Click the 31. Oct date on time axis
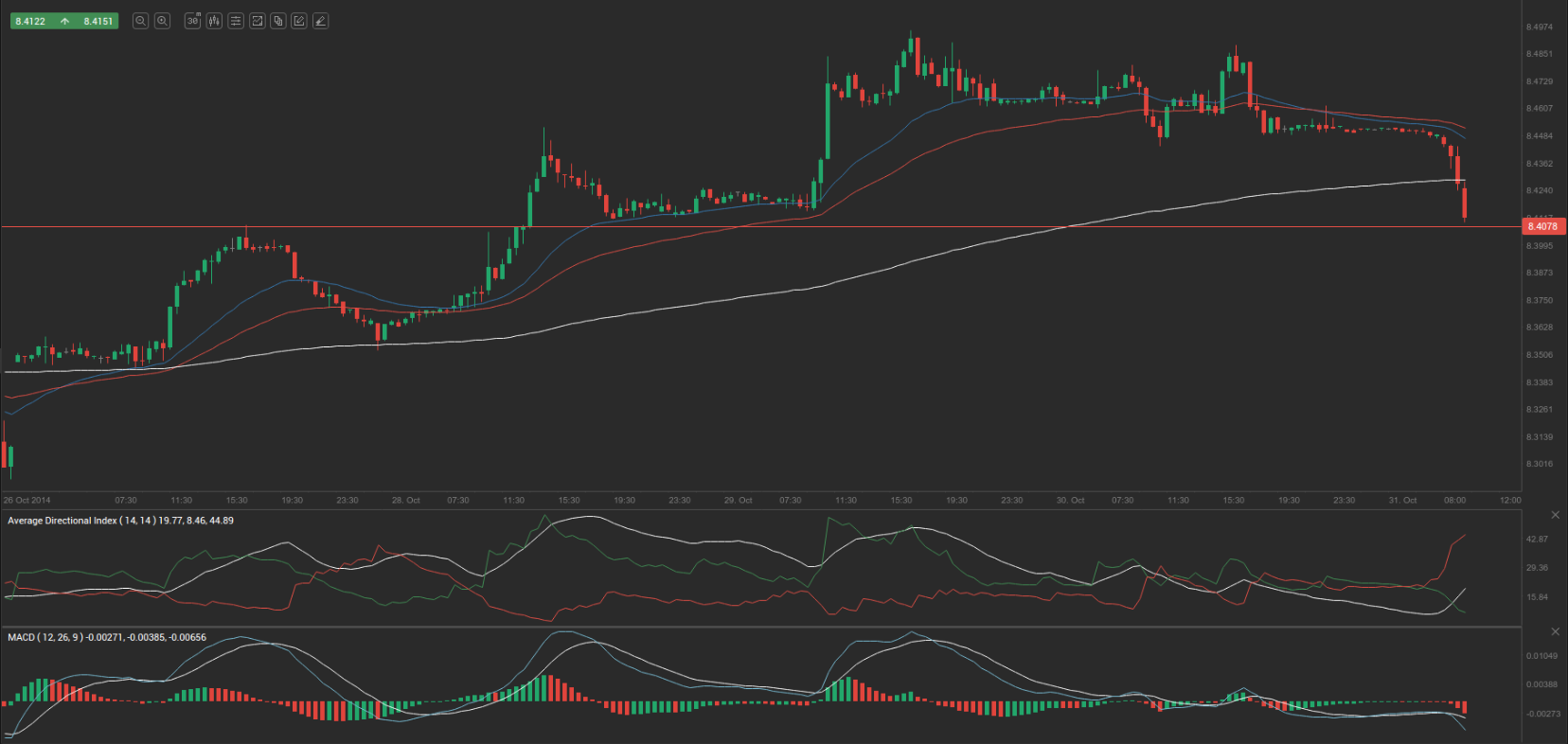 click(1402, 500)
